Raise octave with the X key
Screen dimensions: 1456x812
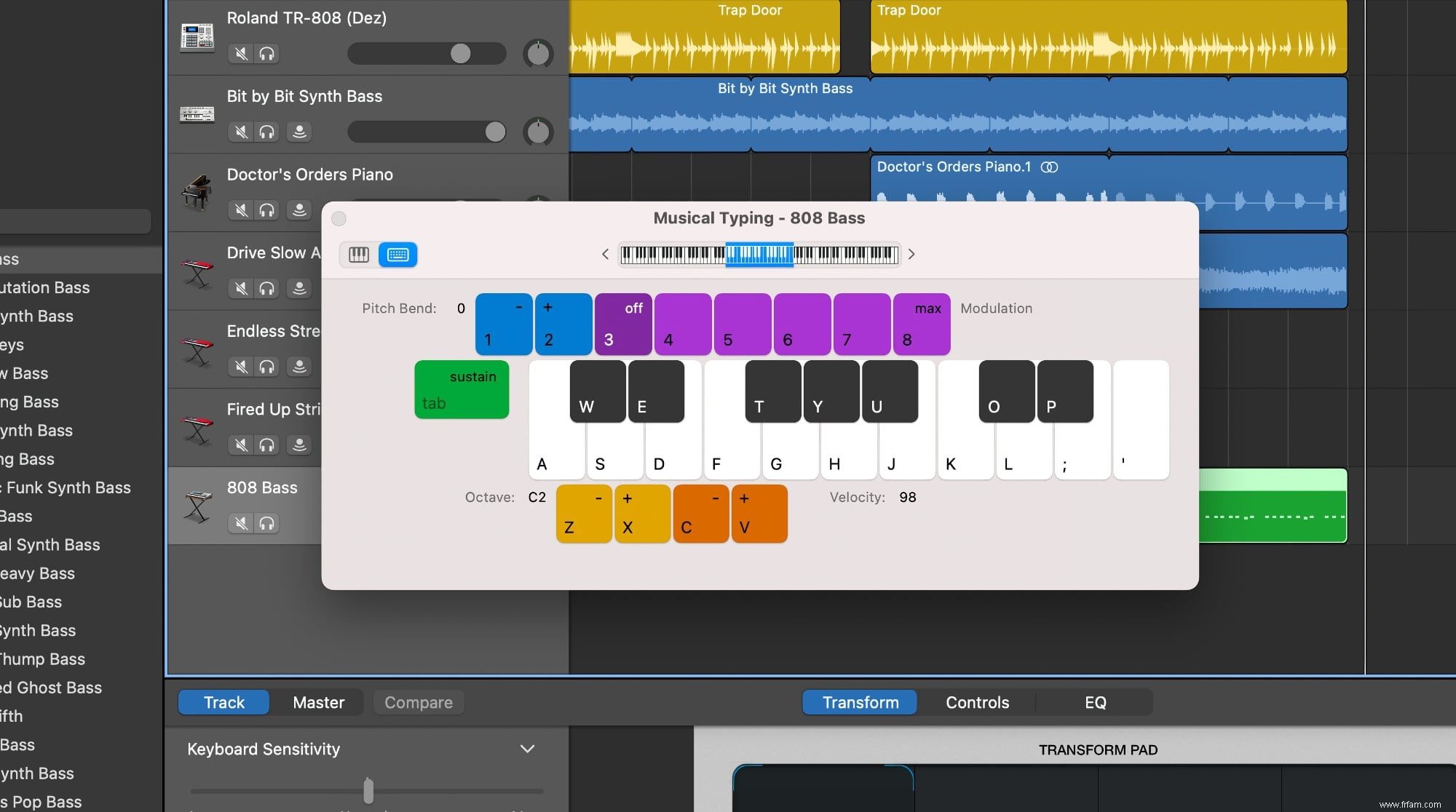pyautogui.click(x=642, y=514)
